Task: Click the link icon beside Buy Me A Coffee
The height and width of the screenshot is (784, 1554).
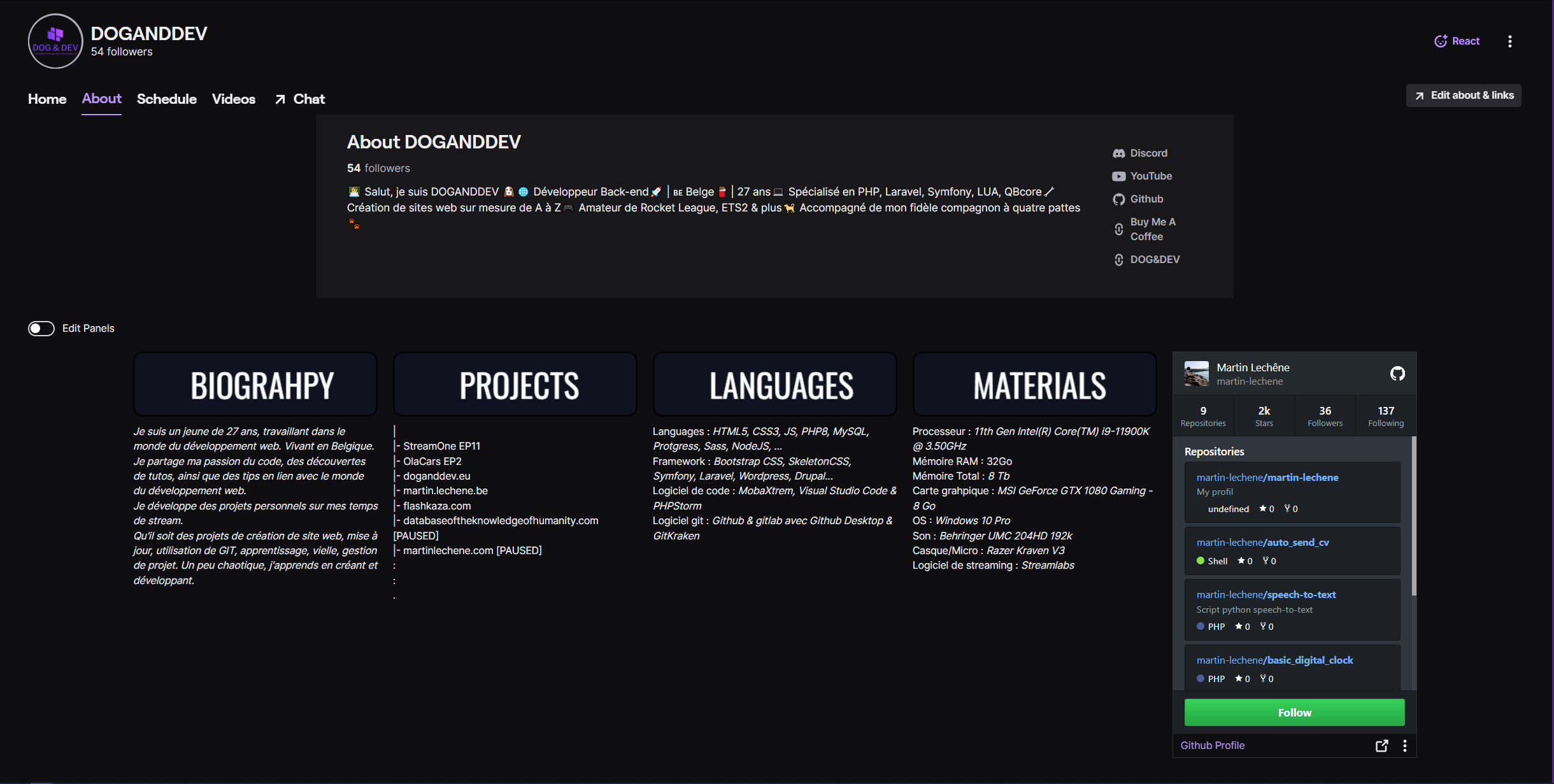Action: point(1119,229)
